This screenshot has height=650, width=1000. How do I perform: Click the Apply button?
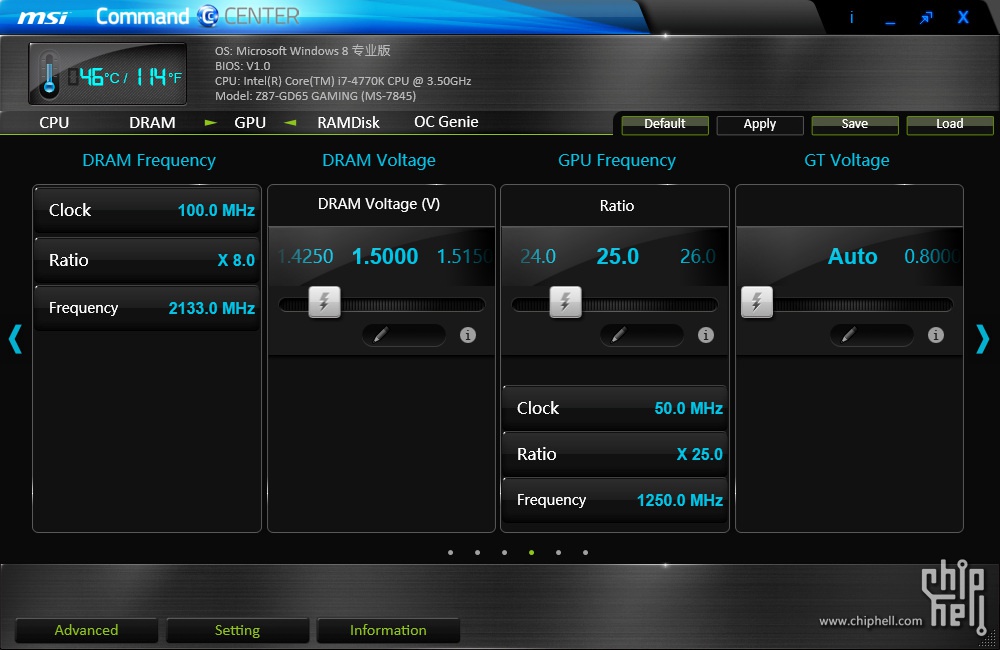760,124
